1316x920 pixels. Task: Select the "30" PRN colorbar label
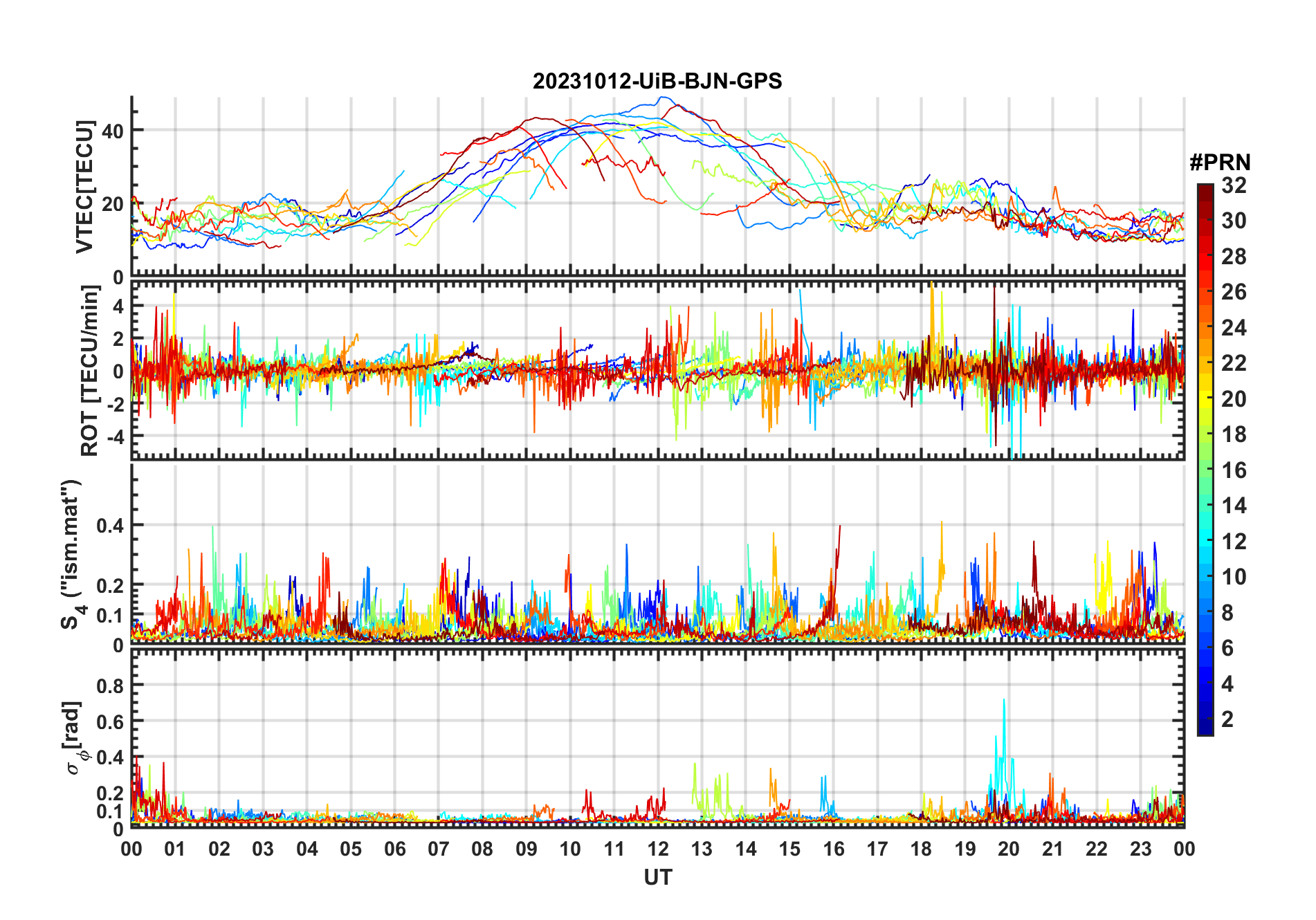pyautogui.click(x=1234, y=221)
